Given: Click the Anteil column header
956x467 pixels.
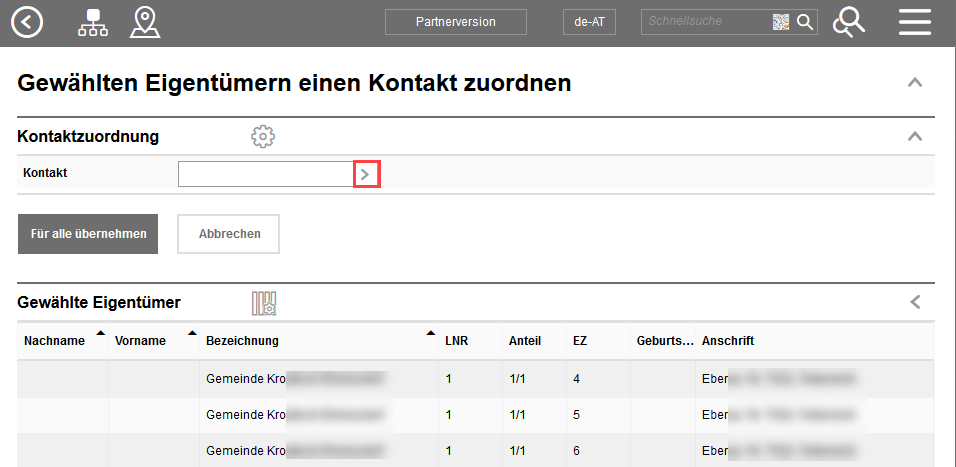Looking at the screenshot, I should tap(533, 341).
